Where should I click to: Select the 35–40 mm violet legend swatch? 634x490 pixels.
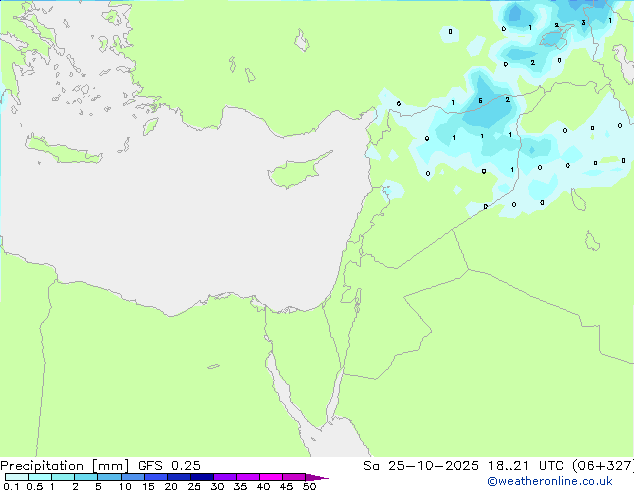coord(247,477)
